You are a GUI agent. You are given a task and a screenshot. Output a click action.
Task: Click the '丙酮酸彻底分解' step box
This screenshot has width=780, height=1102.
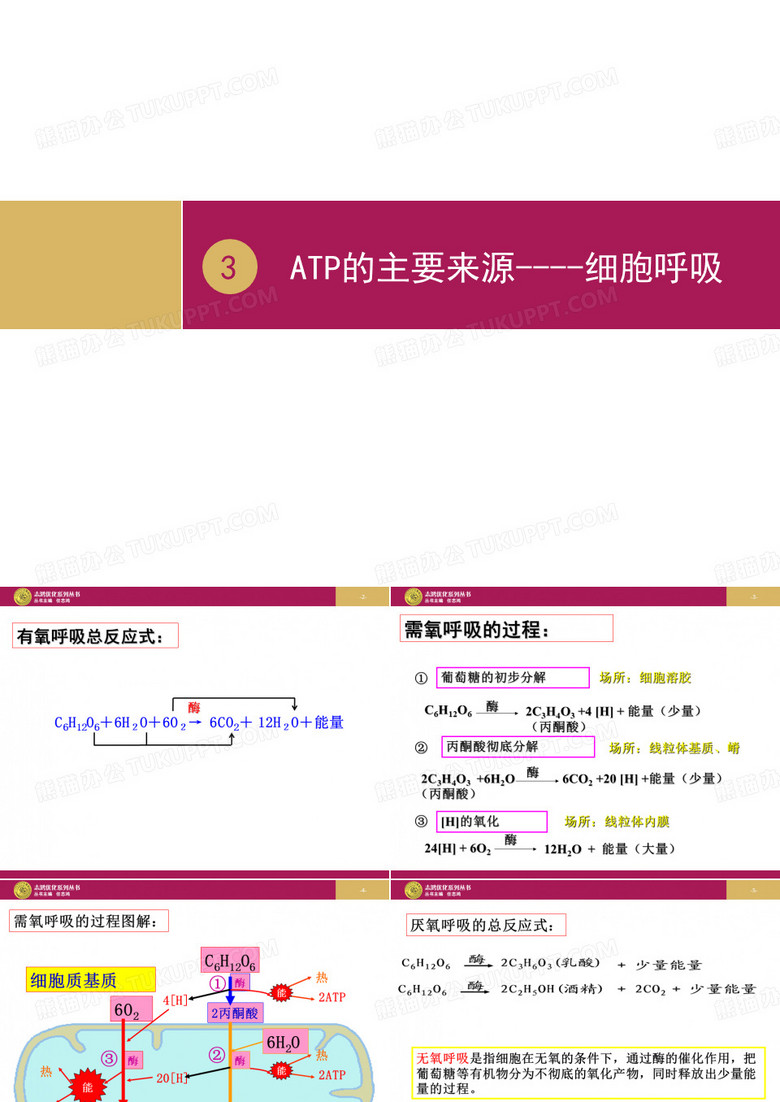[518, 747]
